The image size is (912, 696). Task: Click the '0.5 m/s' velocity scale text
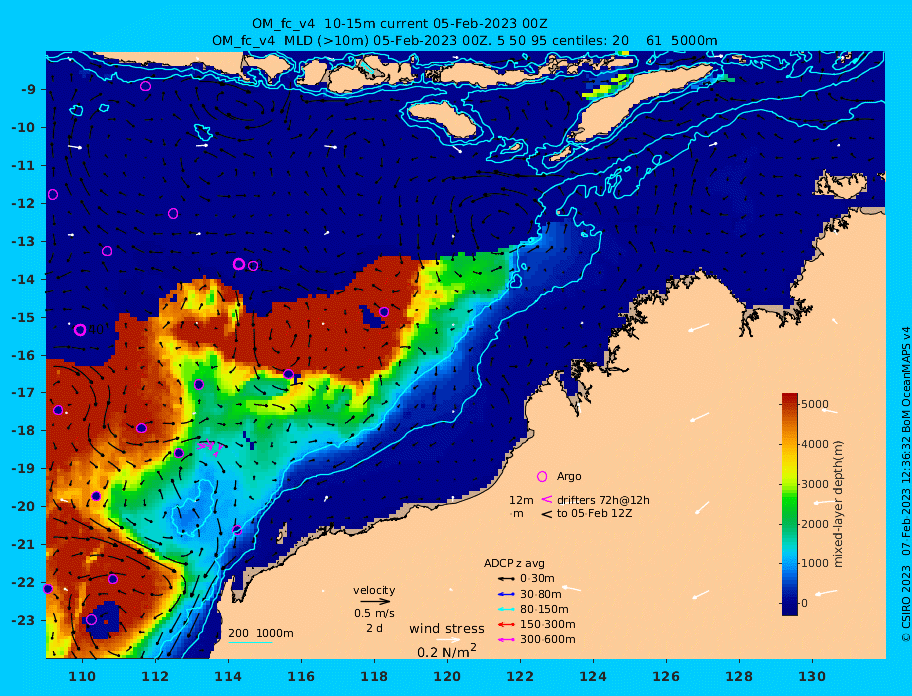tap(374, 613)
